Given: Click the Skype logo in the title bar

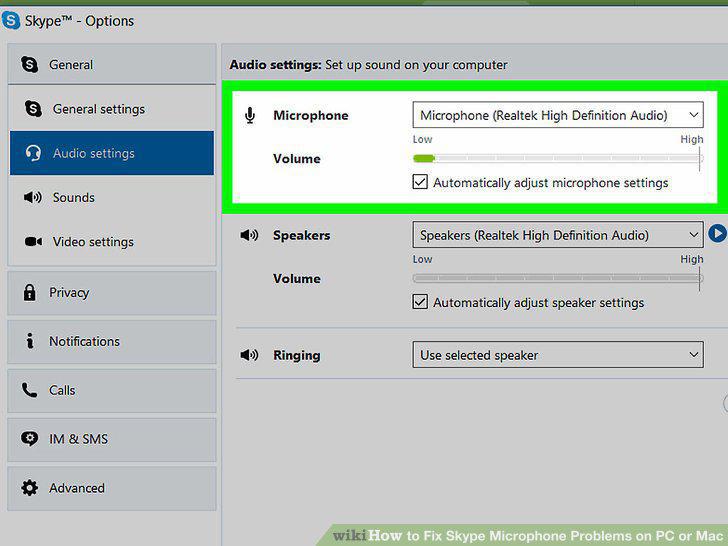Looking at the screenshot, I should [x=10, y=20].
